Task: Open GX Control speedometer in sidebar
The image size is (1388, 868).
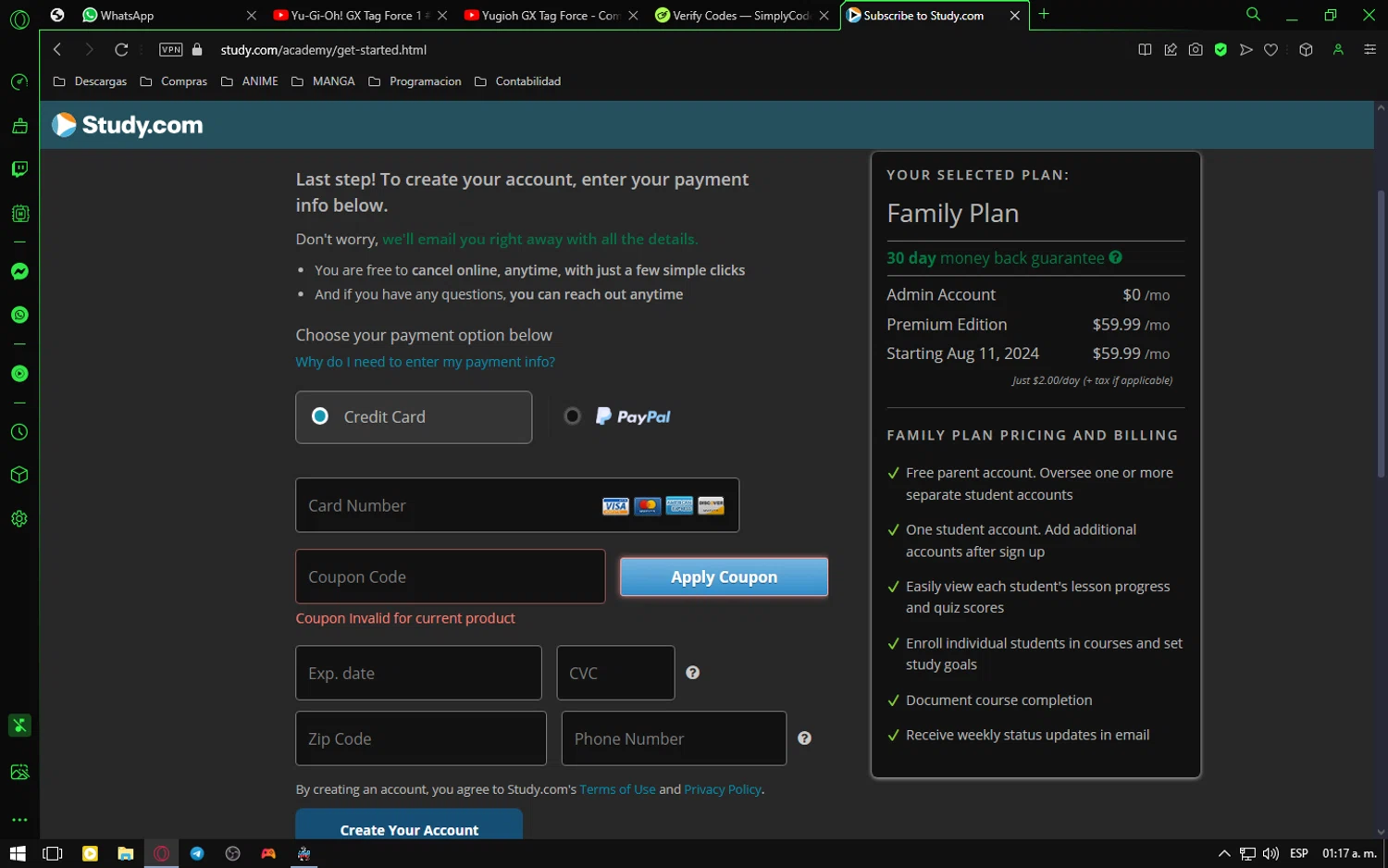Action: [x=19, y=82]
